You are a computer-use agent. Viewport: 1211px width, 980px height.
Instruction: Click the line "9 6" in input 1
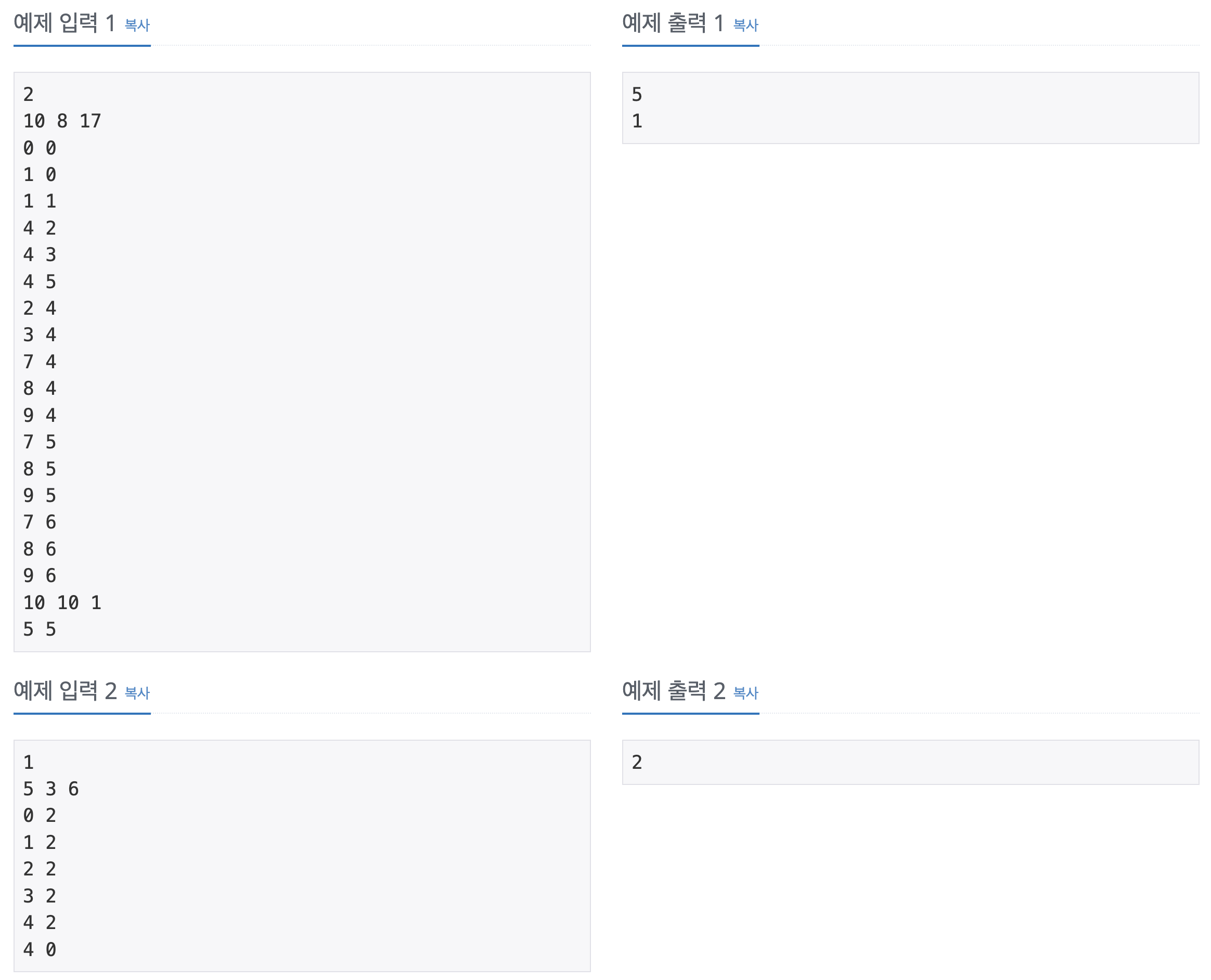40,575
